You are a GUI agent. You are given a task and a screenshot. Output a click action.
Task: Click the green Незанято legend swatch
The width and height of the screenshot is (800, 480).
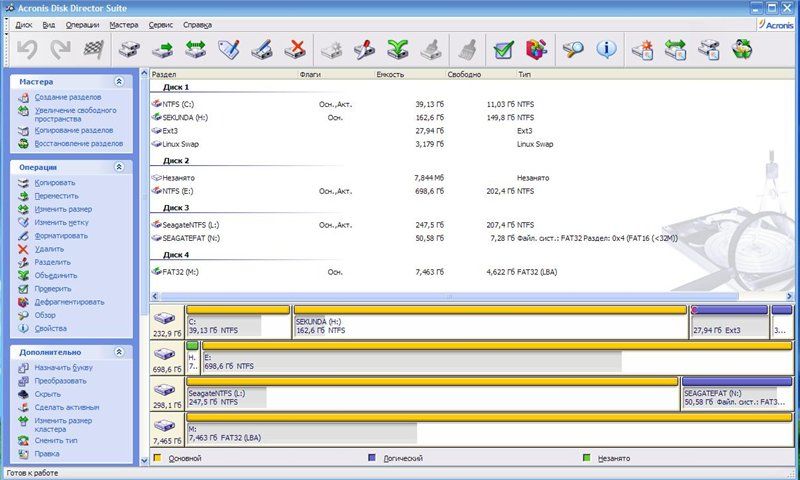(x=587, y=458)
